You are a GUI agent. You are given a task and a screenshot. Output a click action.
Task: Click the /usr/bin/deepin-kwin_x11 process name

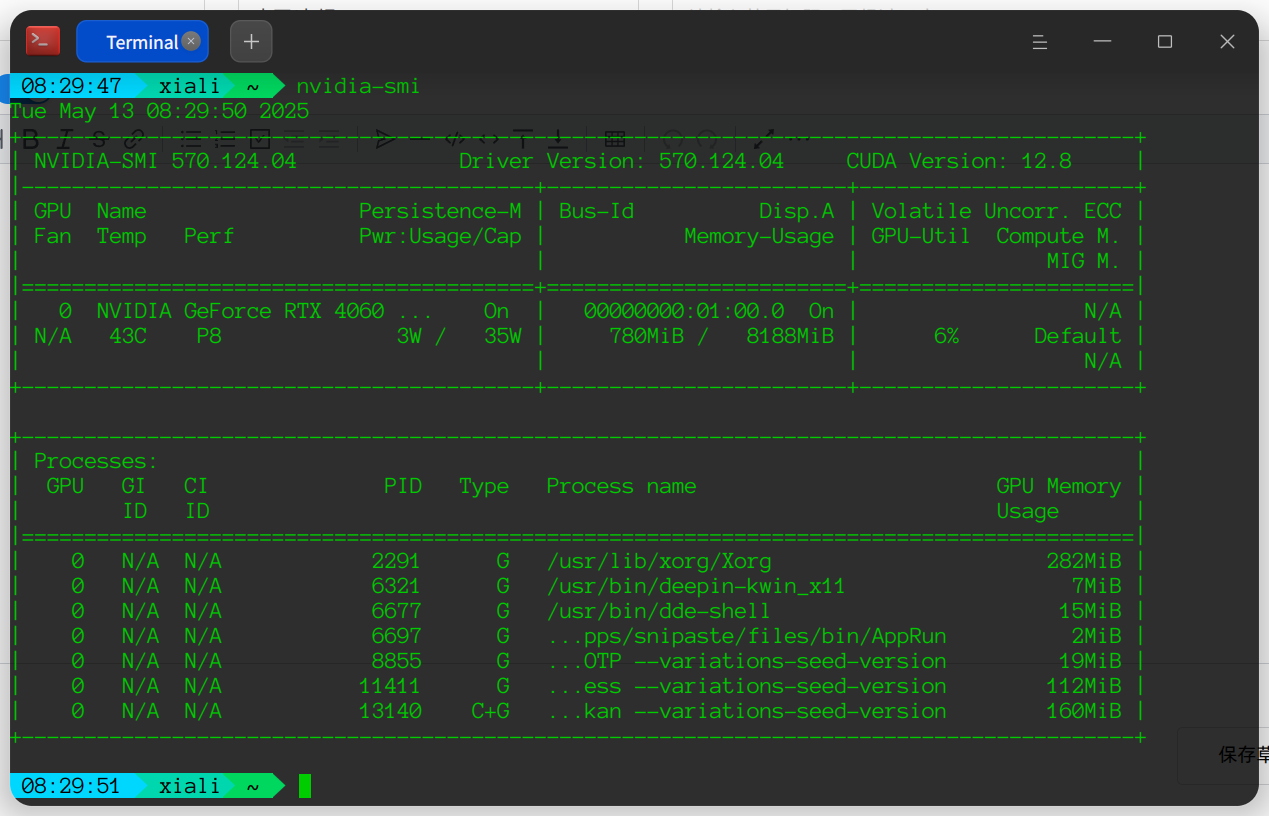pyautogui.click(x=696, y=586)
